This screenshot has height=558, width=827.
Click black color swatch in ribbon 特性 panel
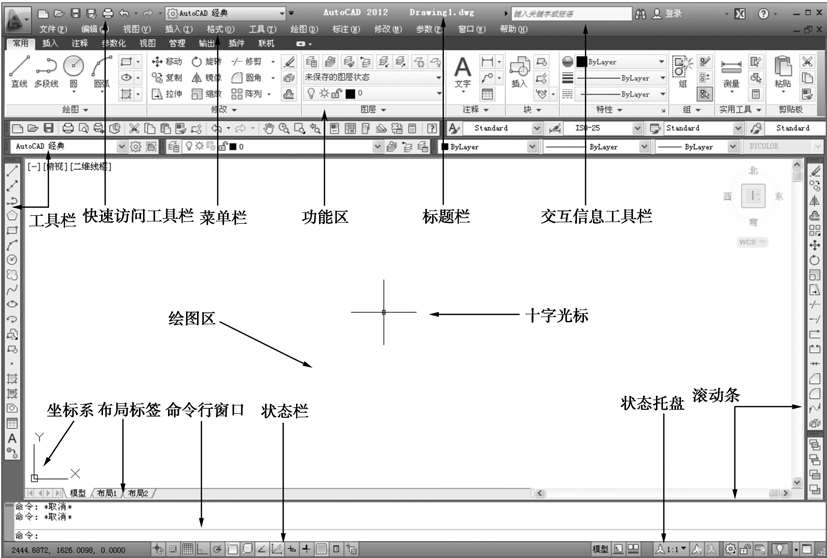point(581,62)
